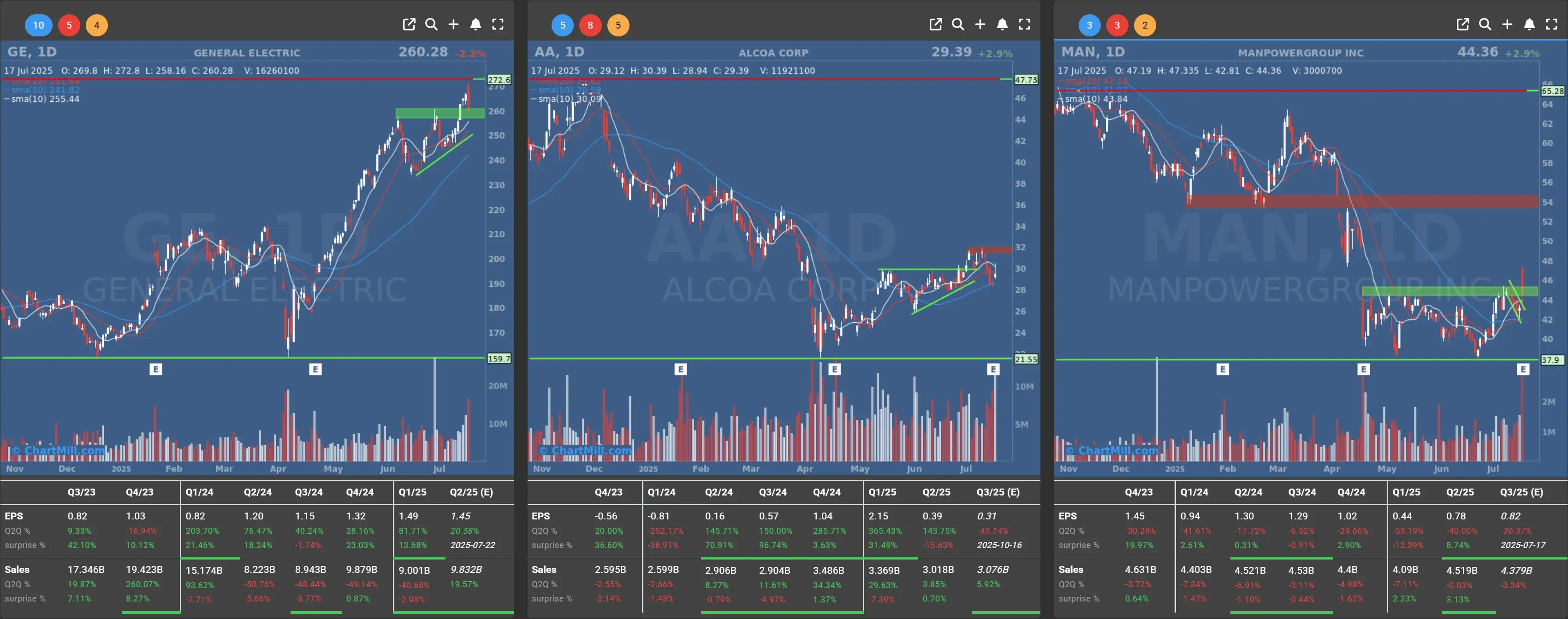1568x619 pixels.
Task: Click MAN Q2/25 EPS value 0.78
Action: click(x=1456, y=516)
